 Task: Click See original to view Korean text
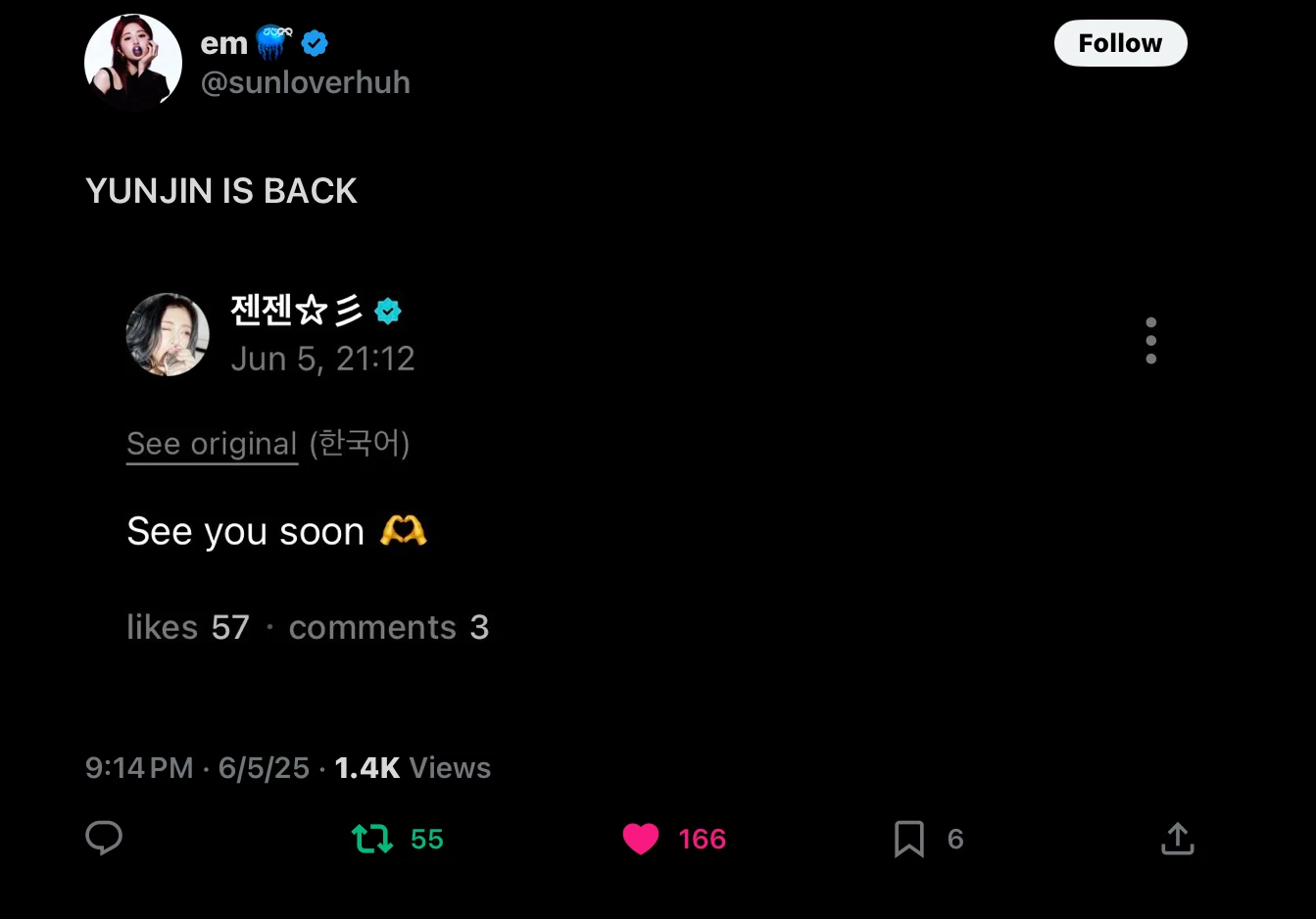point(212,443)
